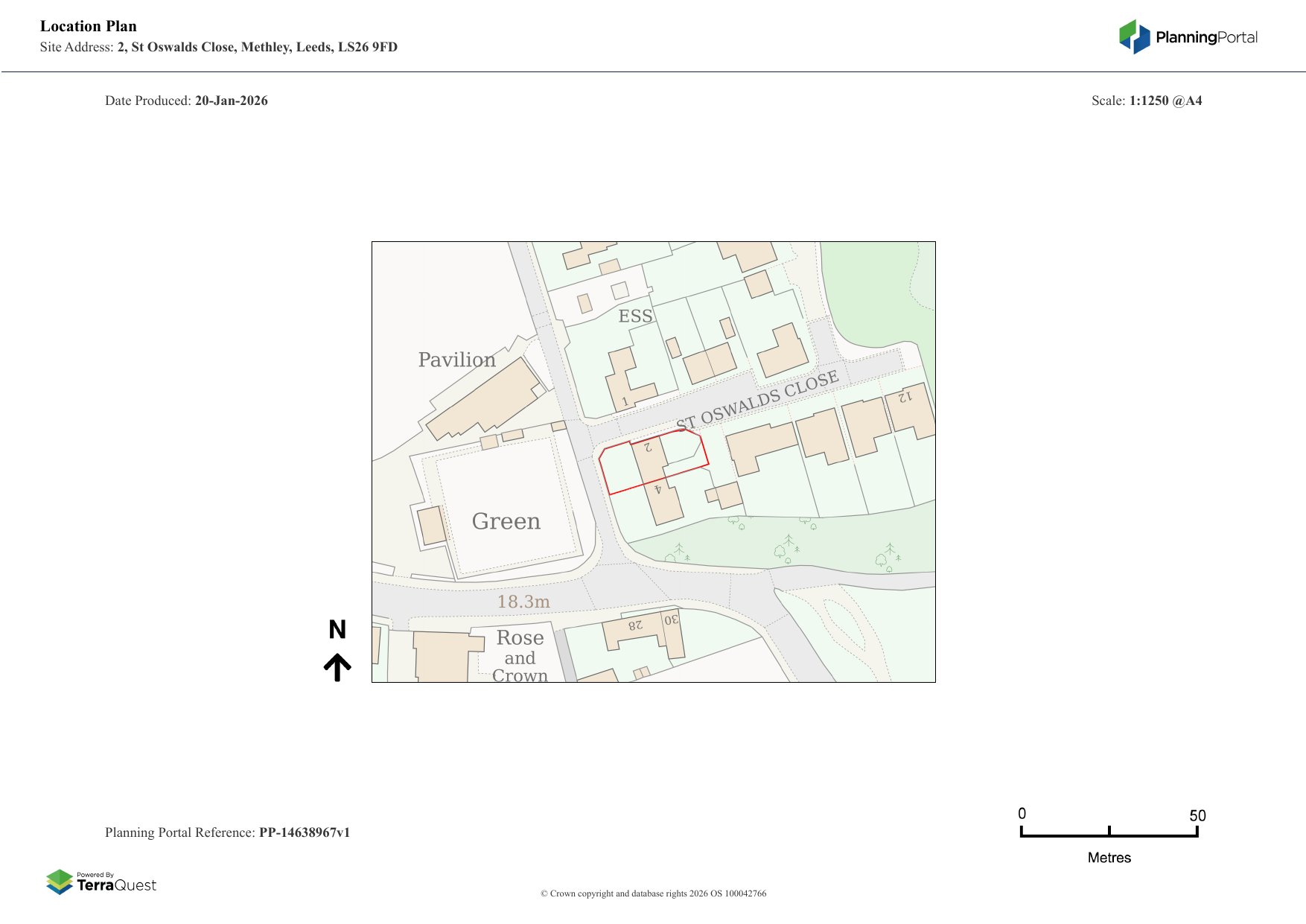
Task: Click the Scale 1:1250 @A4 label
Action: (x=1146, y=101)
